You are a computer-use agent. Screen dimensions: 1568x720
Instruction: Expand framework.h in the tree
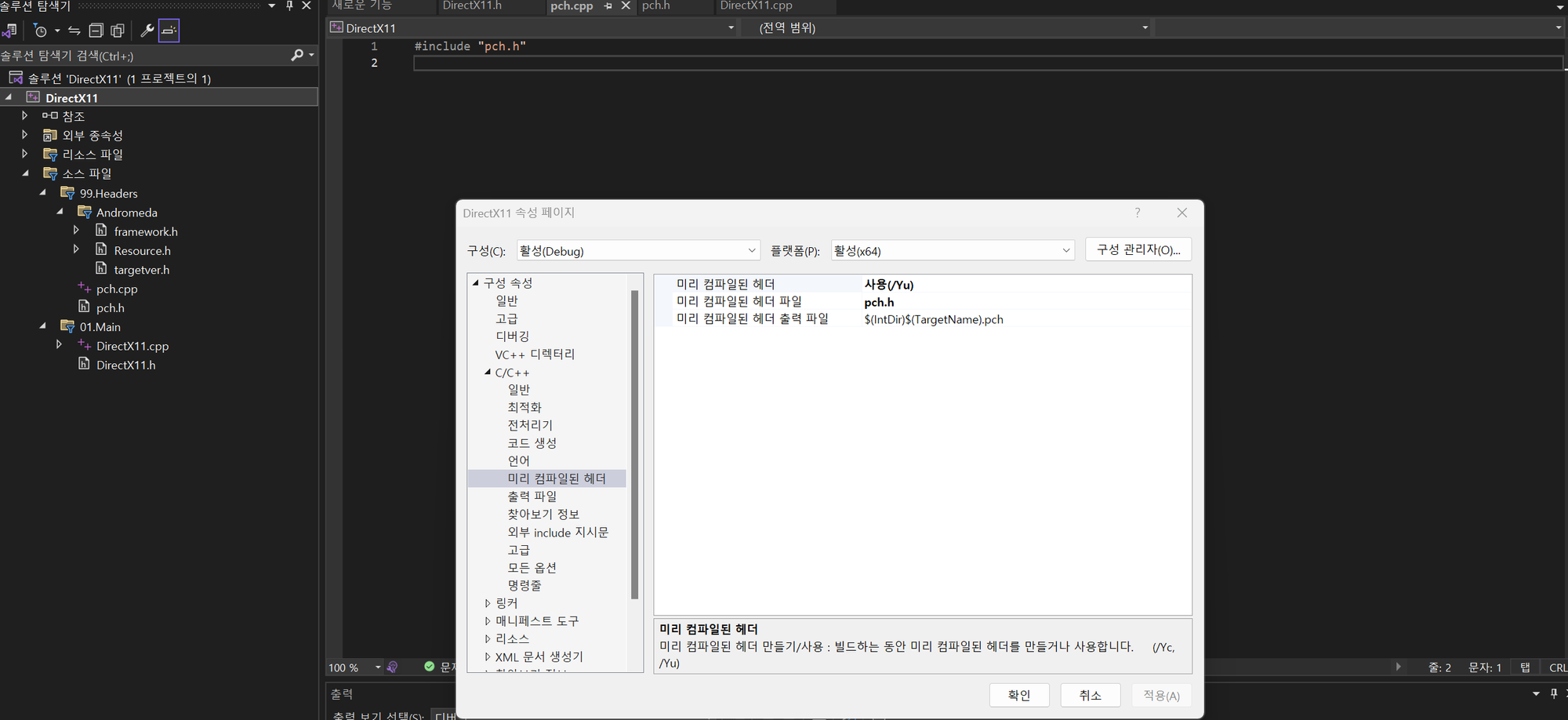coord(76,230)
